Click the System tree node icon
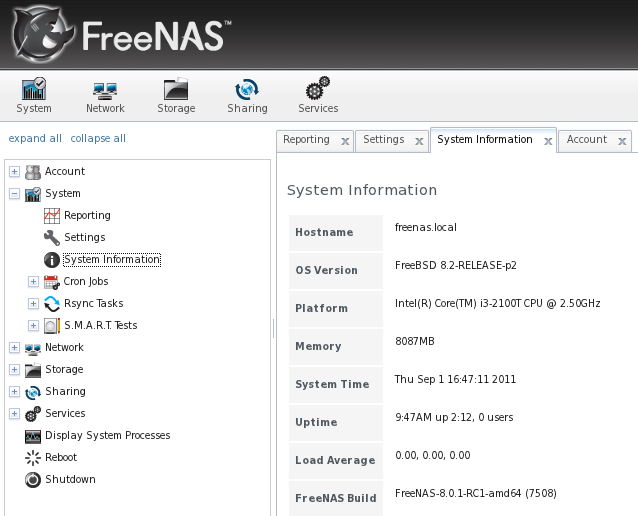 click(33, 194)
